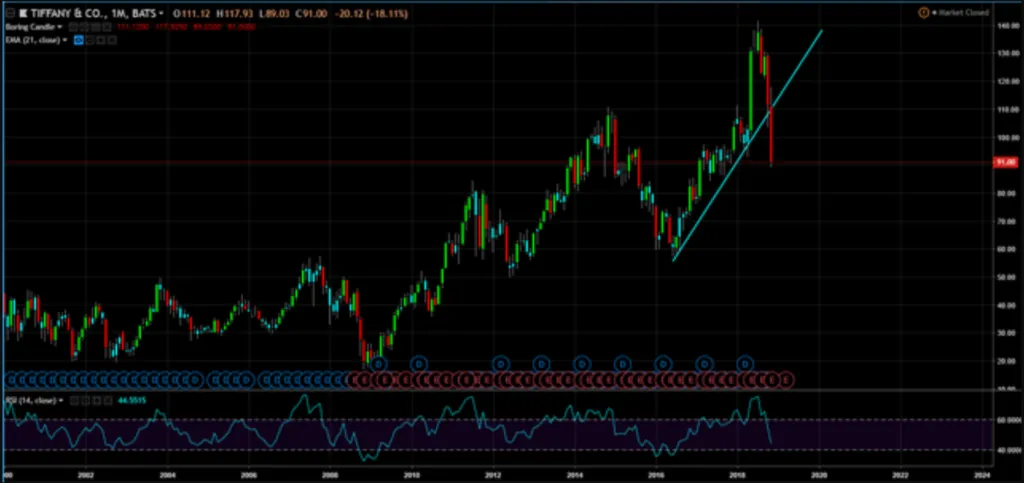
Task: Click the dividend marker near 2009
Action: (378, 362)
